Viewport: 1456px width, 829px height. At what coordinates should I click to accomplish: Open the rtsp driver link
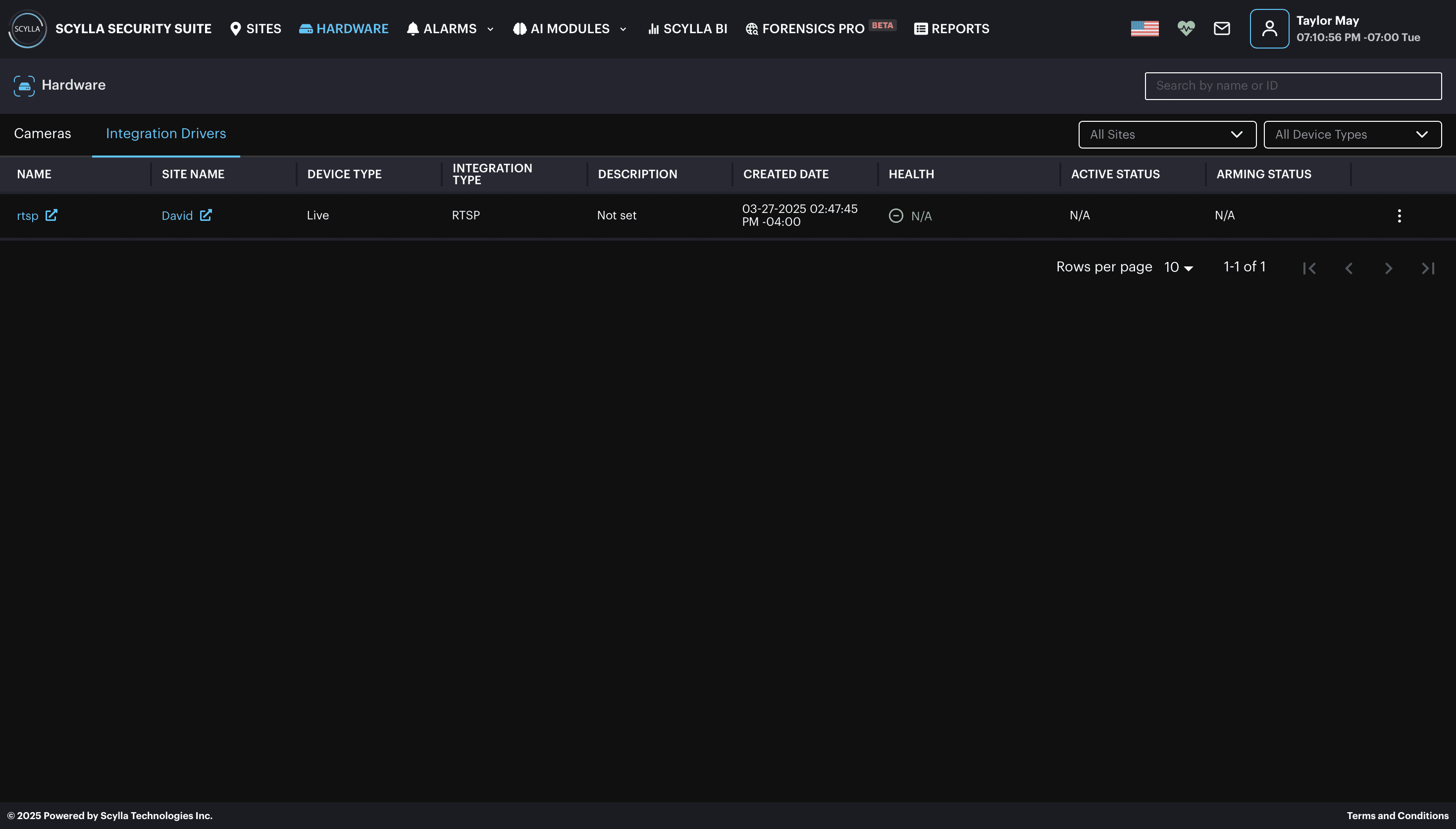pos(27,216)
